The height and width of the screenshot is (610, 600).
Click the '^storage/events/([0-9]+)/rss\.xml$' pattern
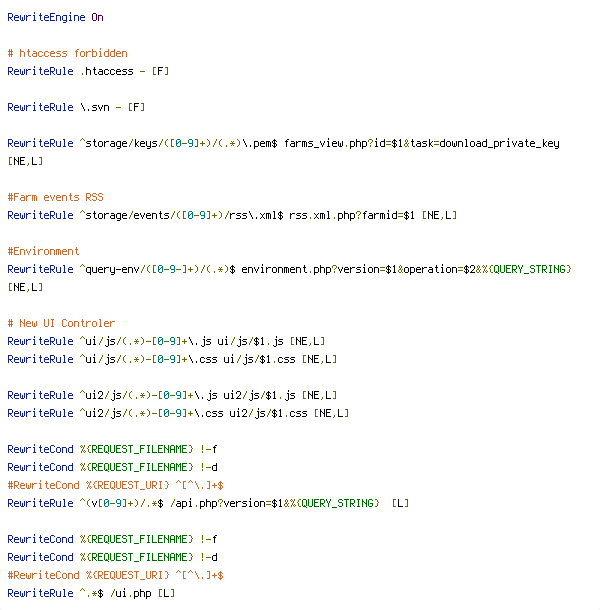181,215
